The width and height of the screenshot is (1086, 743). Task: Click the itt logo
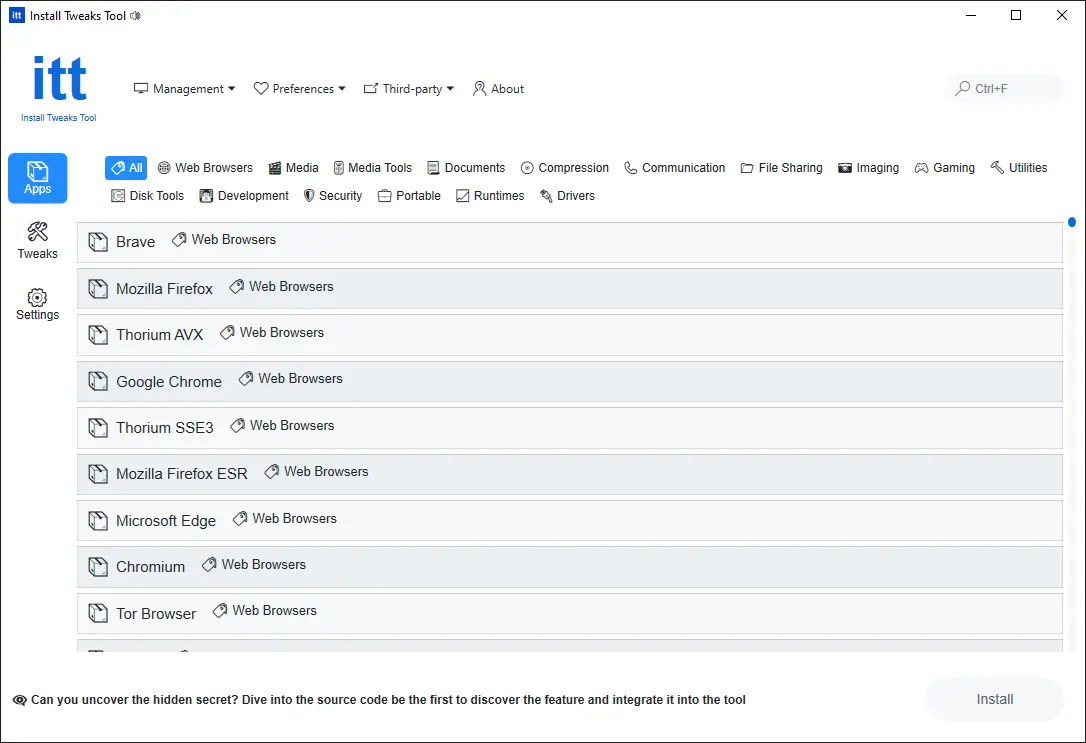tap(60, 78)
